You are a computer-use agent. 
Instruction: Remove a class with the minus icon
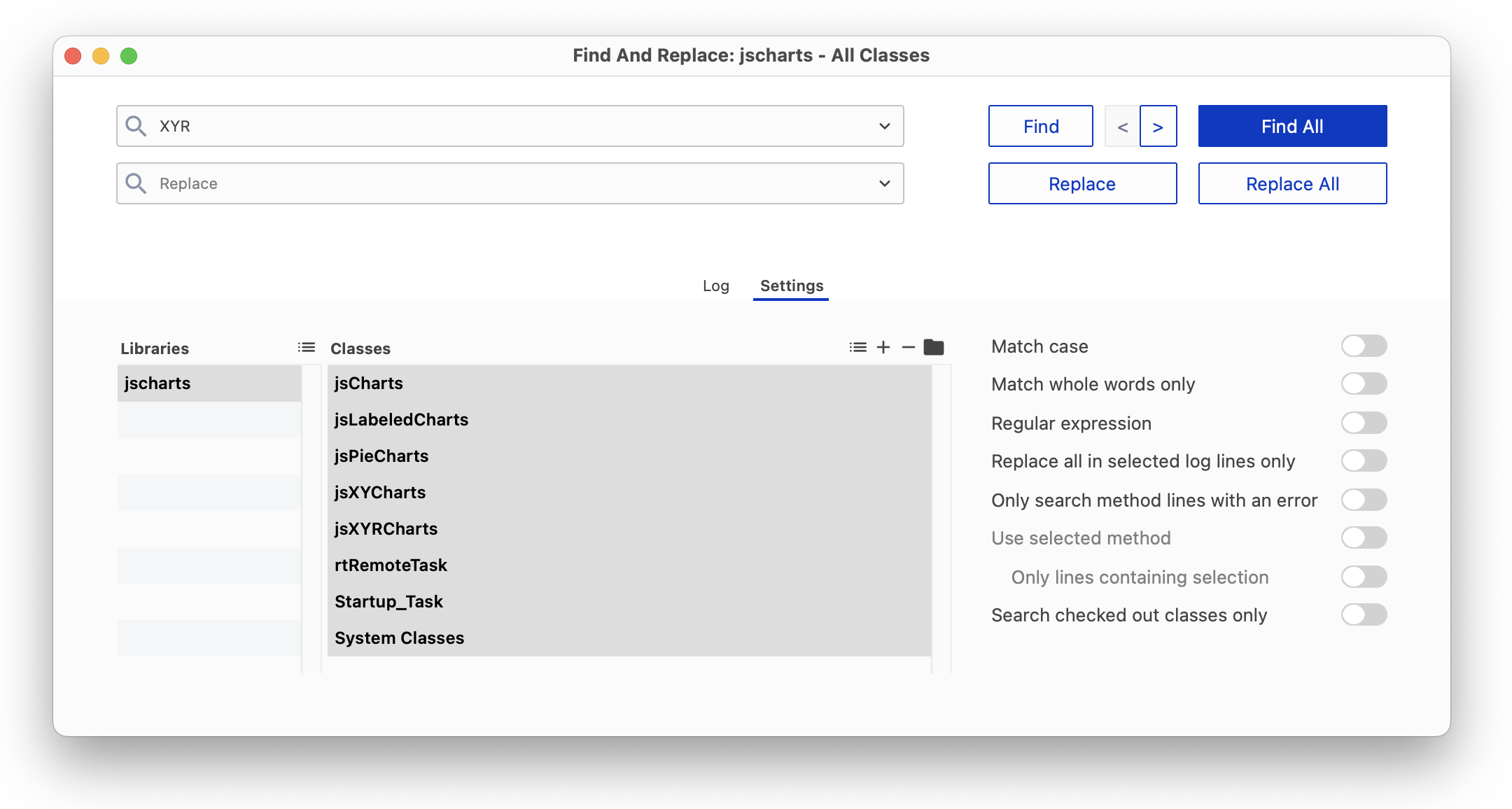coord(909,347)
